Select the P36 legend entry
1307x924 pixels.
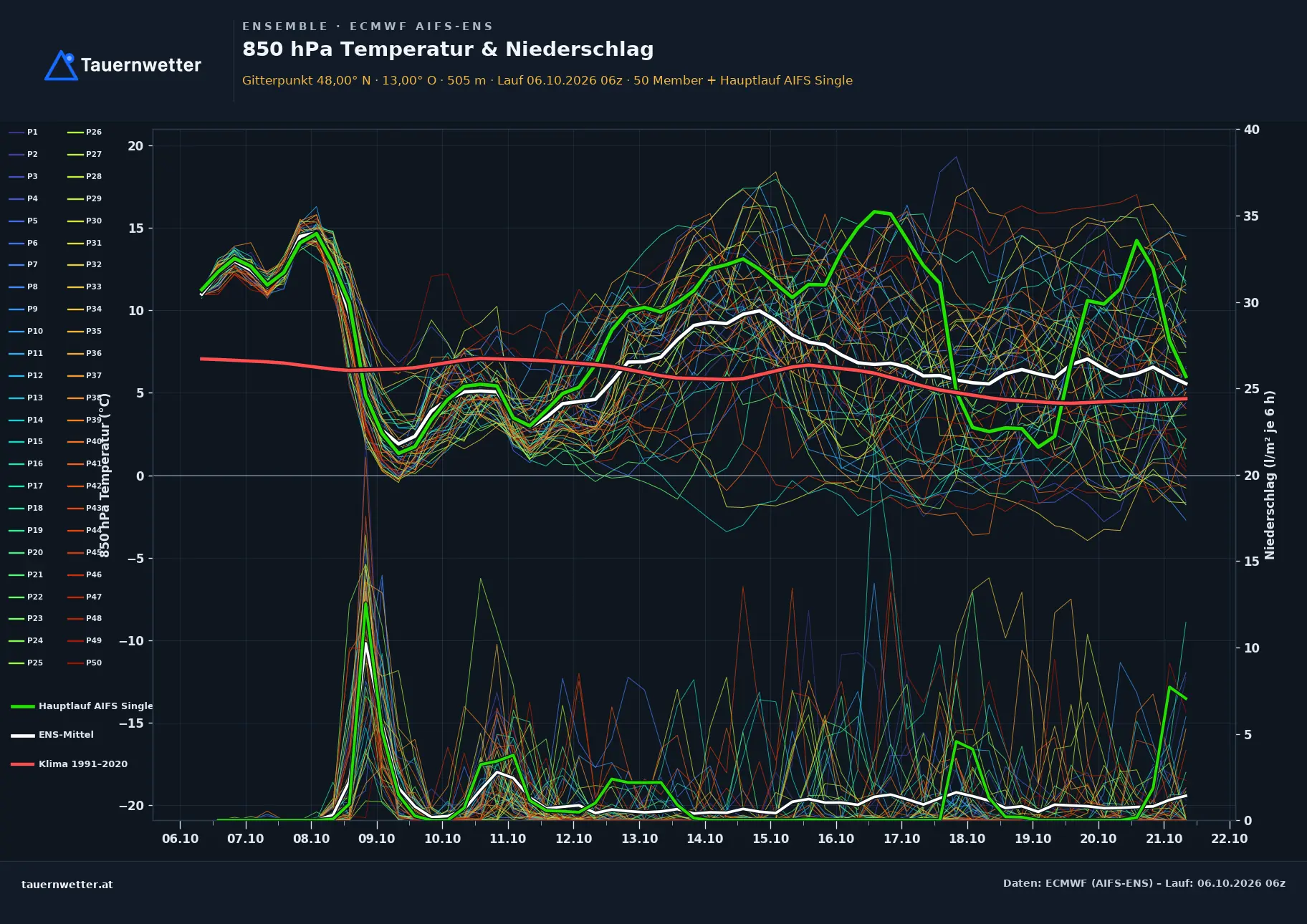(x=85, y=353)
